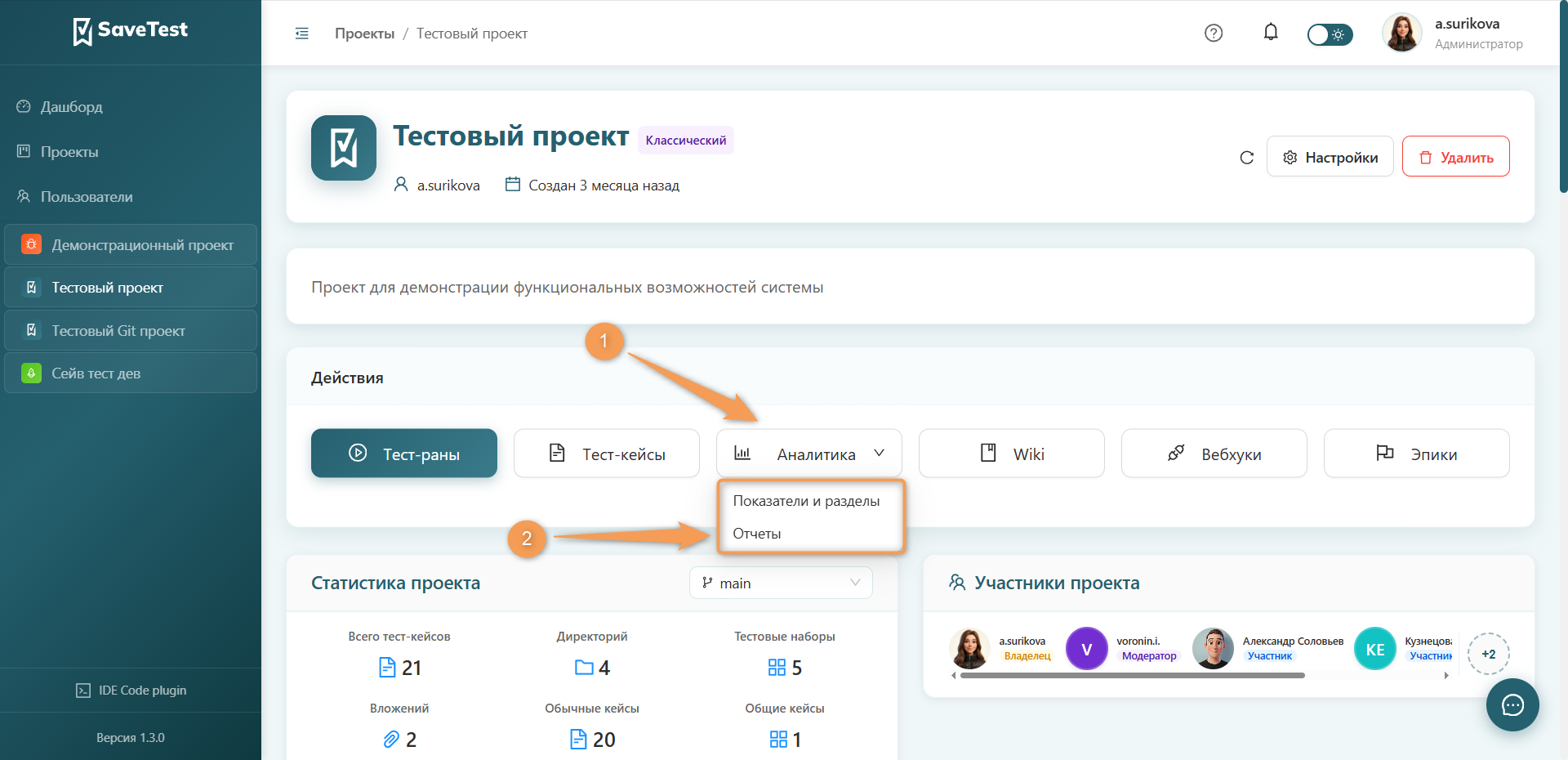This screenshot has height=760, width=1568.
Task: Click the Владелец role tag
Action: (x=1027, y=656)
